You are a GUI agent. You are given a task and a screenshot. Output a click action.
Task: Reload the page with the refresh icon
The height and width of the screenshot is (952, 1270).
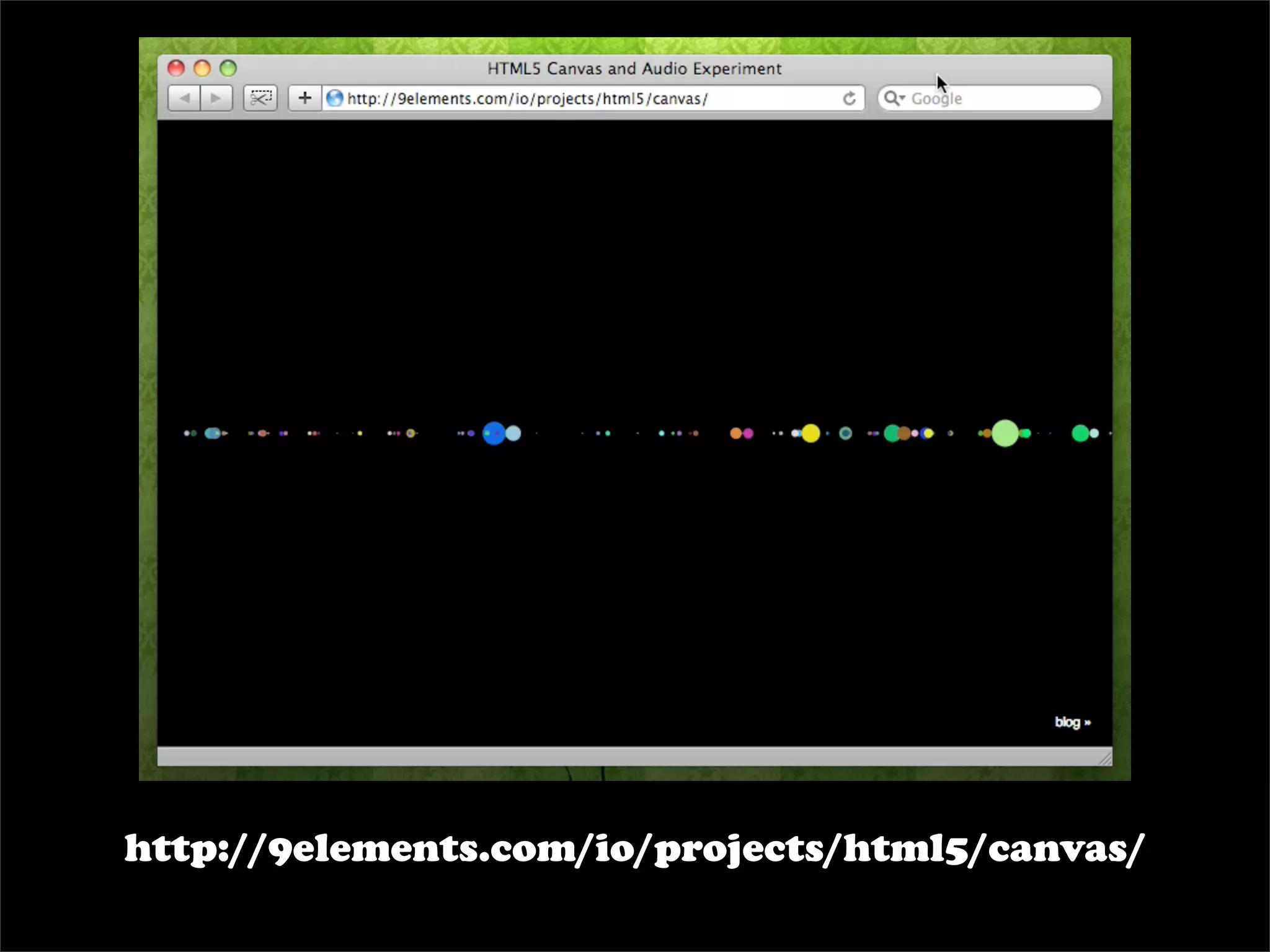click(x=849, y=98)
